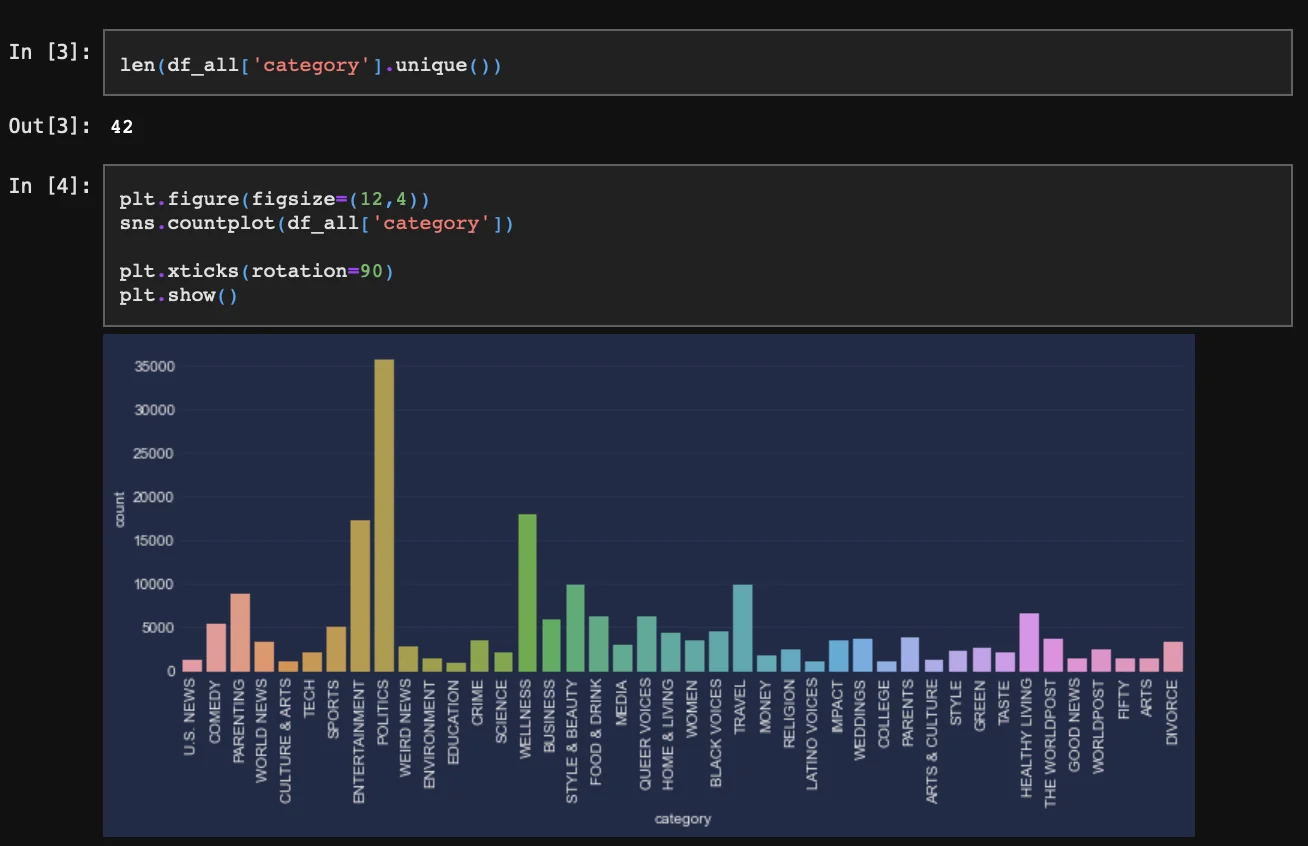Click the ENTERTAINMENT bar in the countplot

[360, 596]
